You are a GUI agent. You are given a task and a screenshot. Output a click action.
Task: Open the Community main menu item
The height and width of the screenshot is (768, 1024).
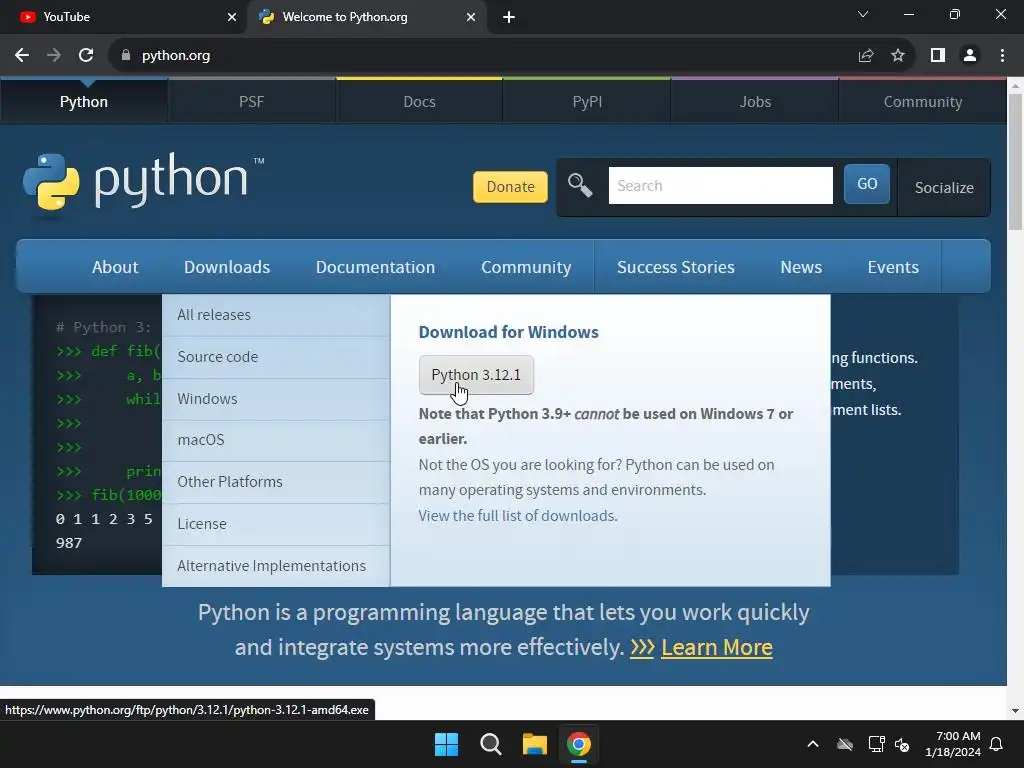pyautogui.click(x=526, y=266)
